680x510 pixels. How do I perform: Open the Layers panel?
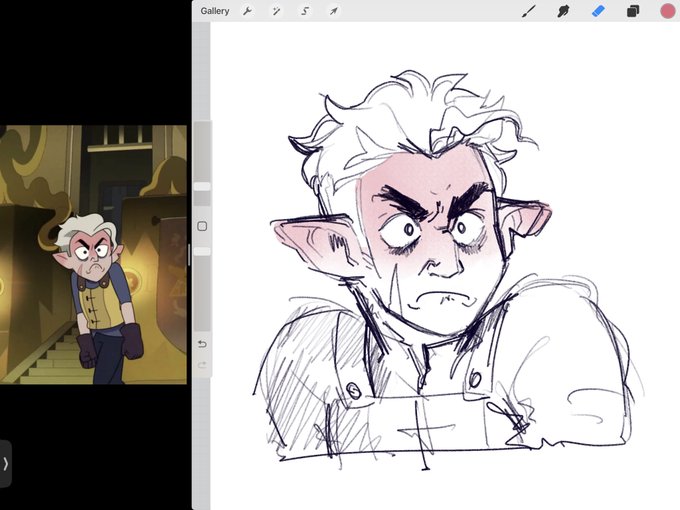tap(633, 11)
